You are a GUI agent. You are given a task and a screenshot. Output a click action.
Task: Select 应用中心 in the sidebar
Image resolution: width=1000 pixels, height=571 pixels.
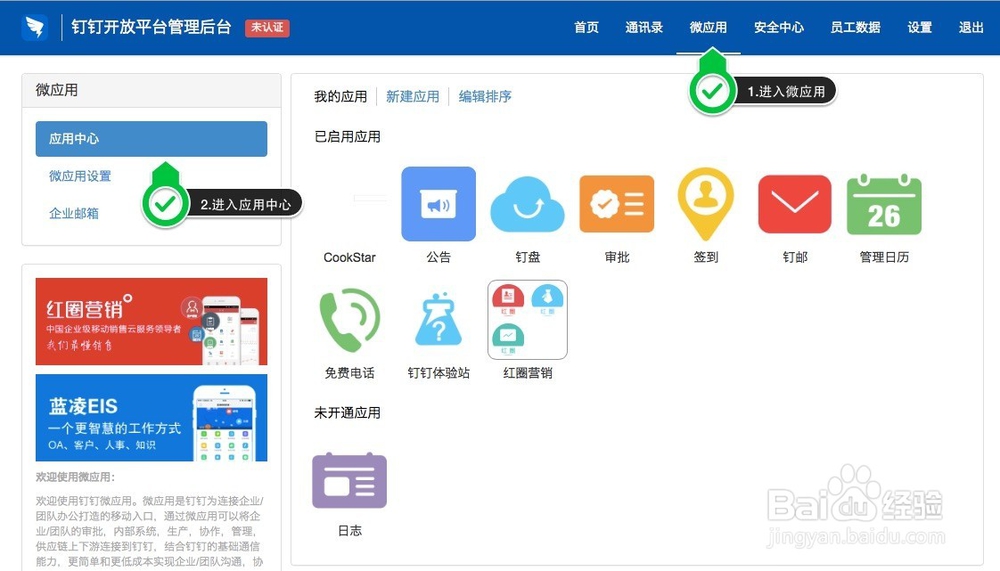(x=151, y=138)
